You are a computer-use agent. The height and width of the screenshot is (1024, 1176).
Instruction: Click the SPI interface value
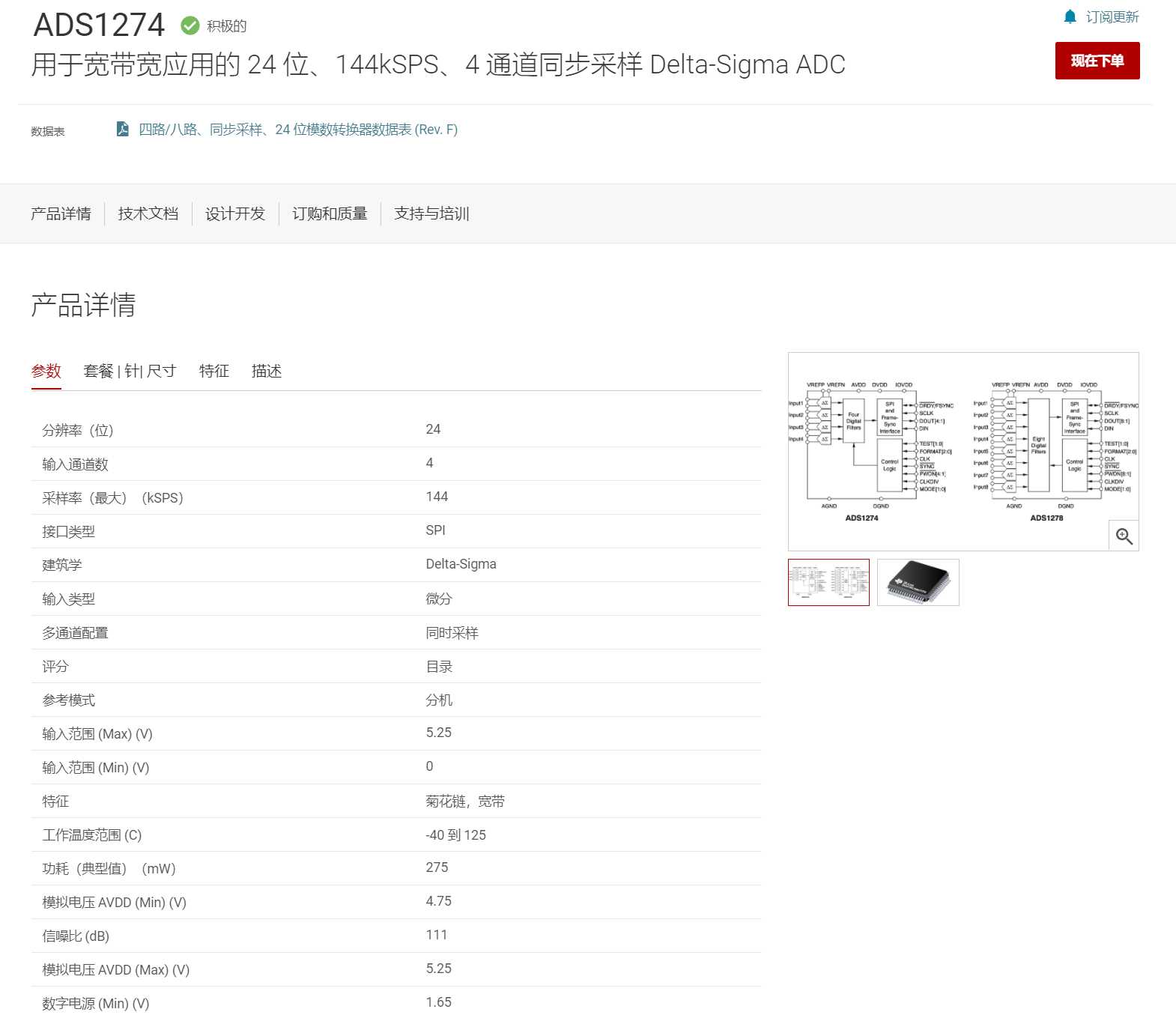tap(435, 530)
